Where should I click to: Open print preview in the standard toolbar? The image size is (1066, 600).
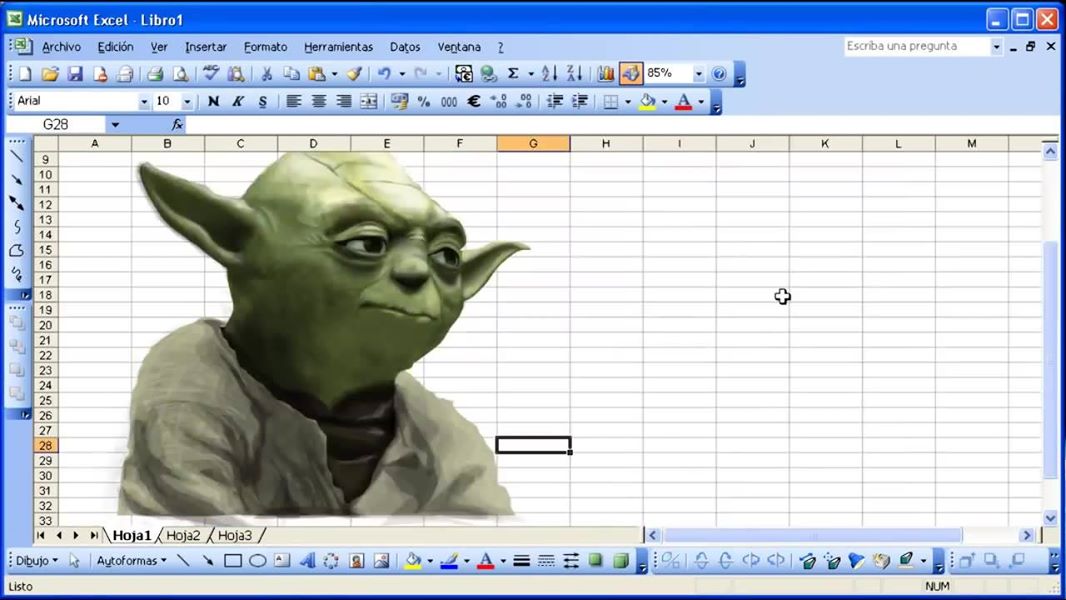click(x=180, y=73)
